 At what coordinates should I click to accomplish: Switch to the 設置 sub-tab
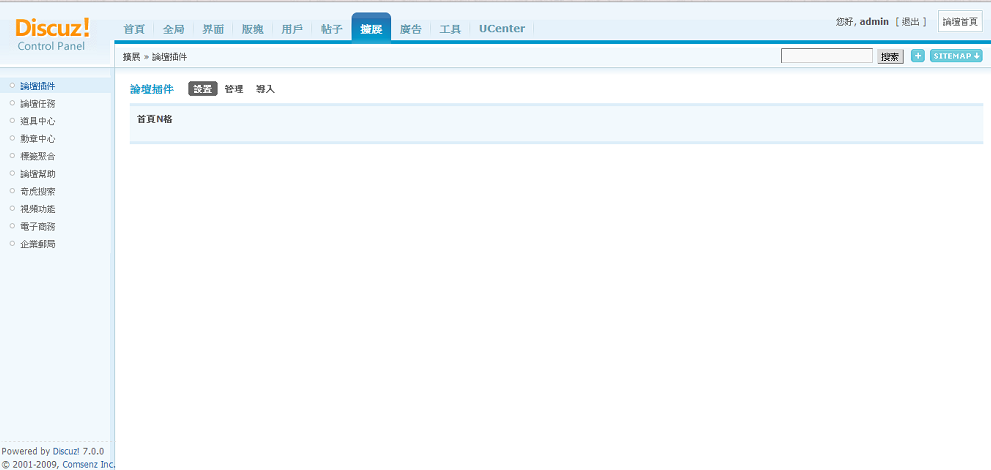(203, 89)
